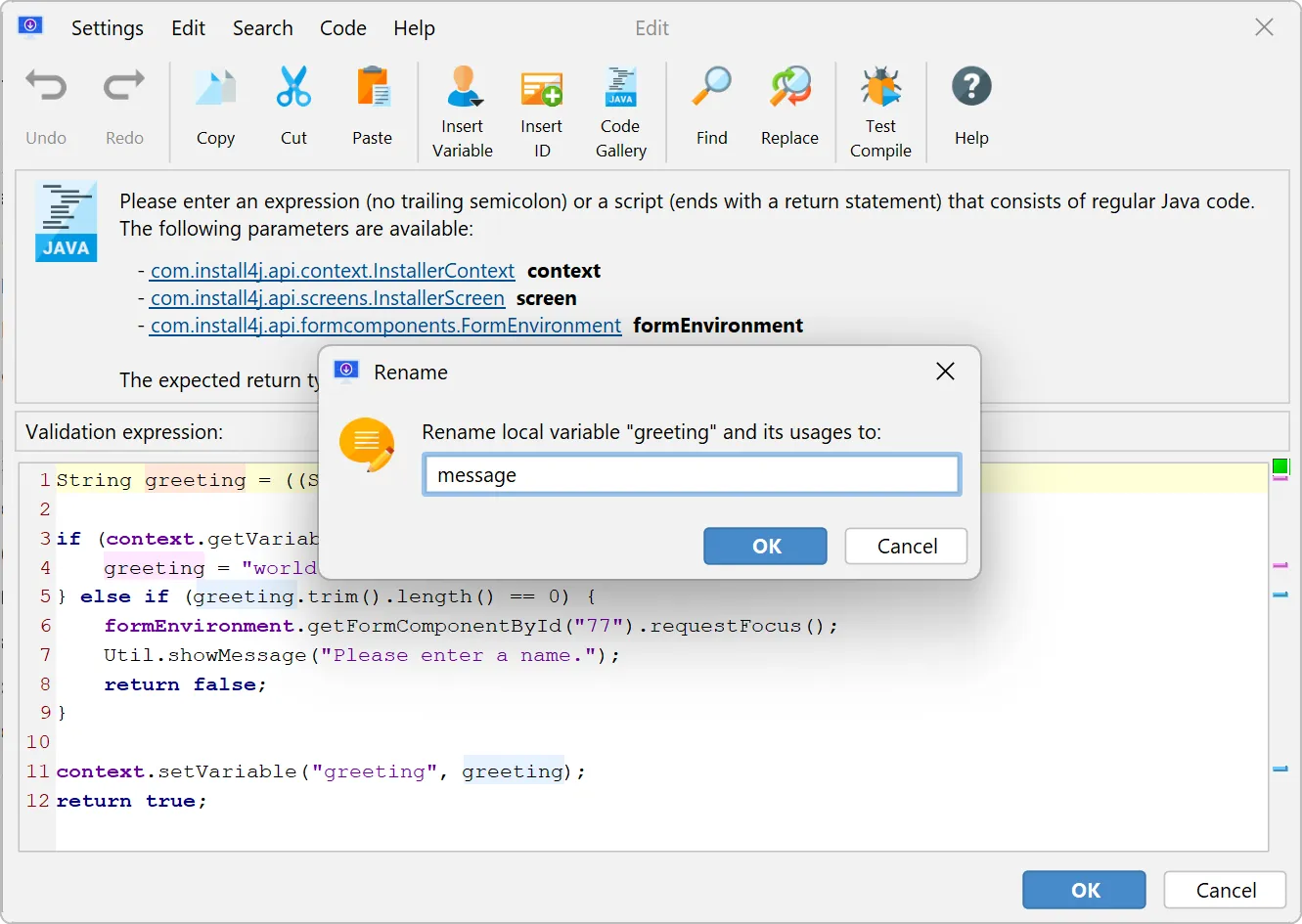Click the Redo toolbar icon
This screenshot has height=924, width=1302.
[x=124, y=88]
